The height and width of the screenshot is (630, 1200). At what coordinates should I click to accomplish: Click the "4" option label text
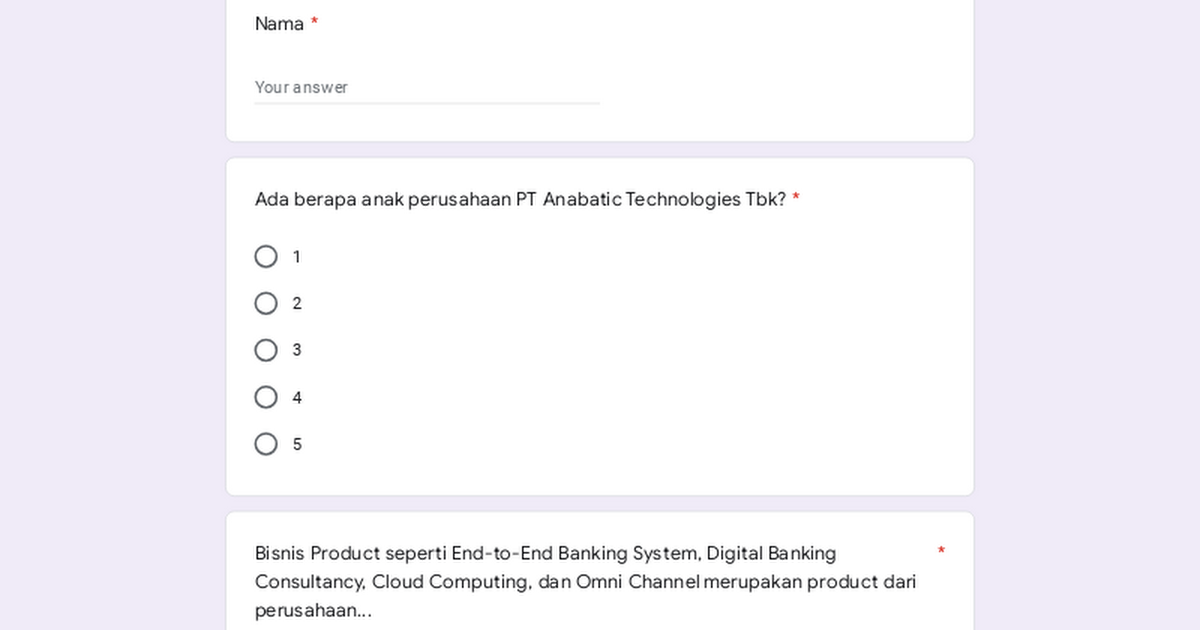tap(297, 397)
